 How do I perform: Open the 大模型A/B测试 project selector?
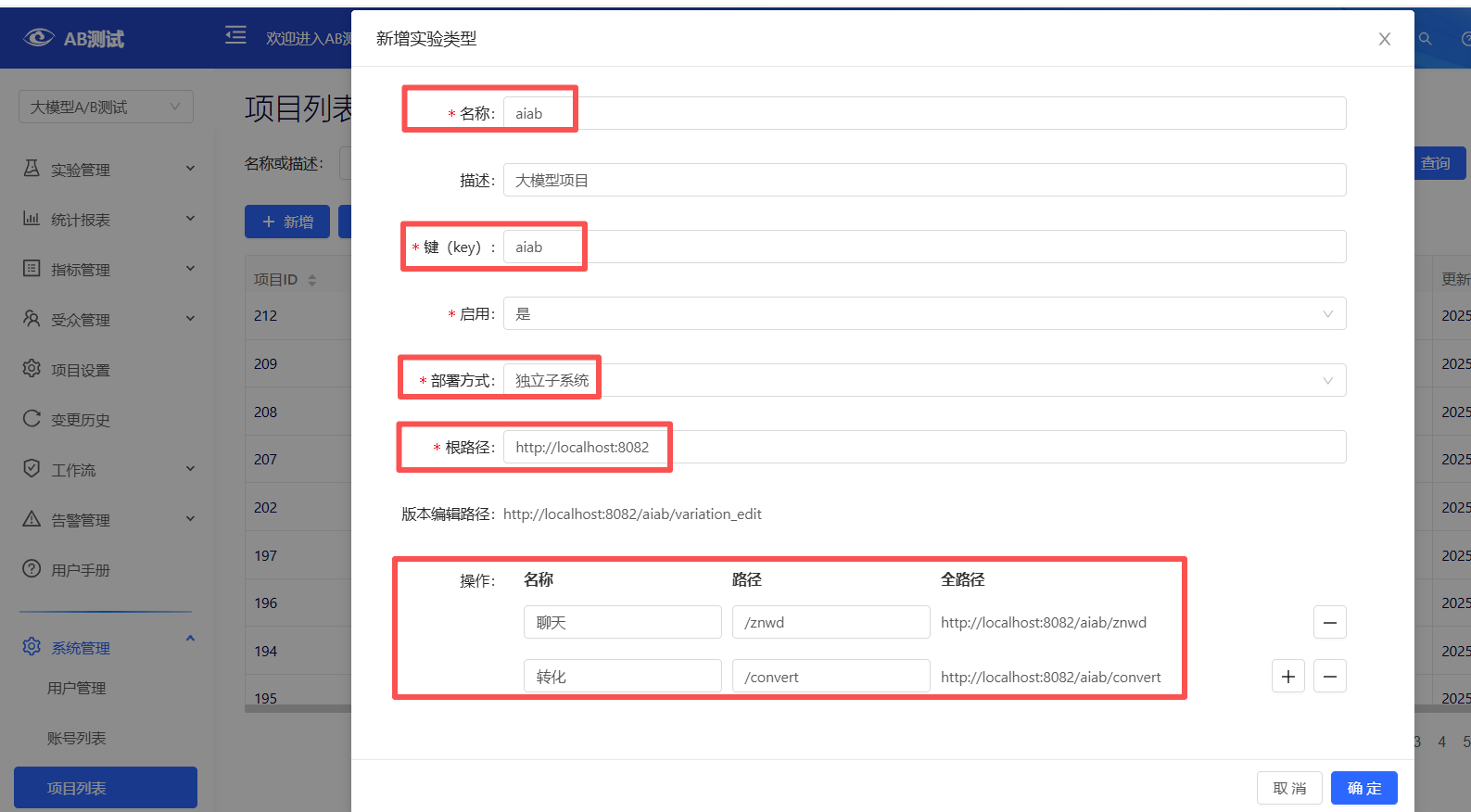(x=106, y=108)
